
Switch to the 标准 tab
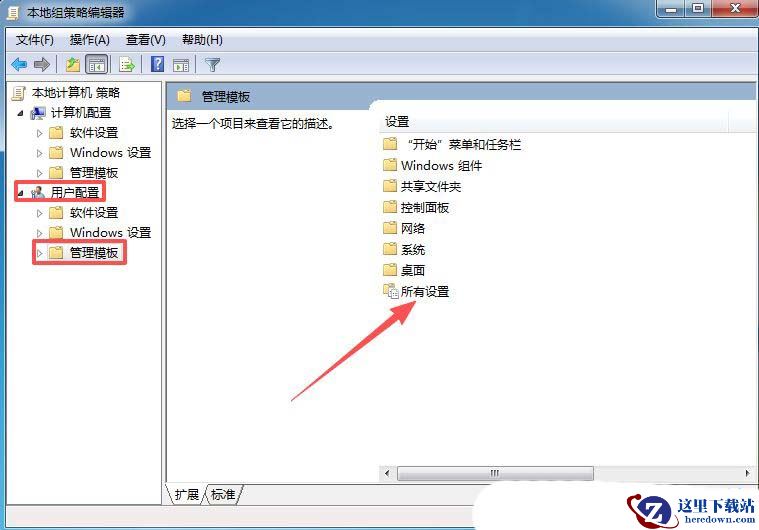coord(223,494)
